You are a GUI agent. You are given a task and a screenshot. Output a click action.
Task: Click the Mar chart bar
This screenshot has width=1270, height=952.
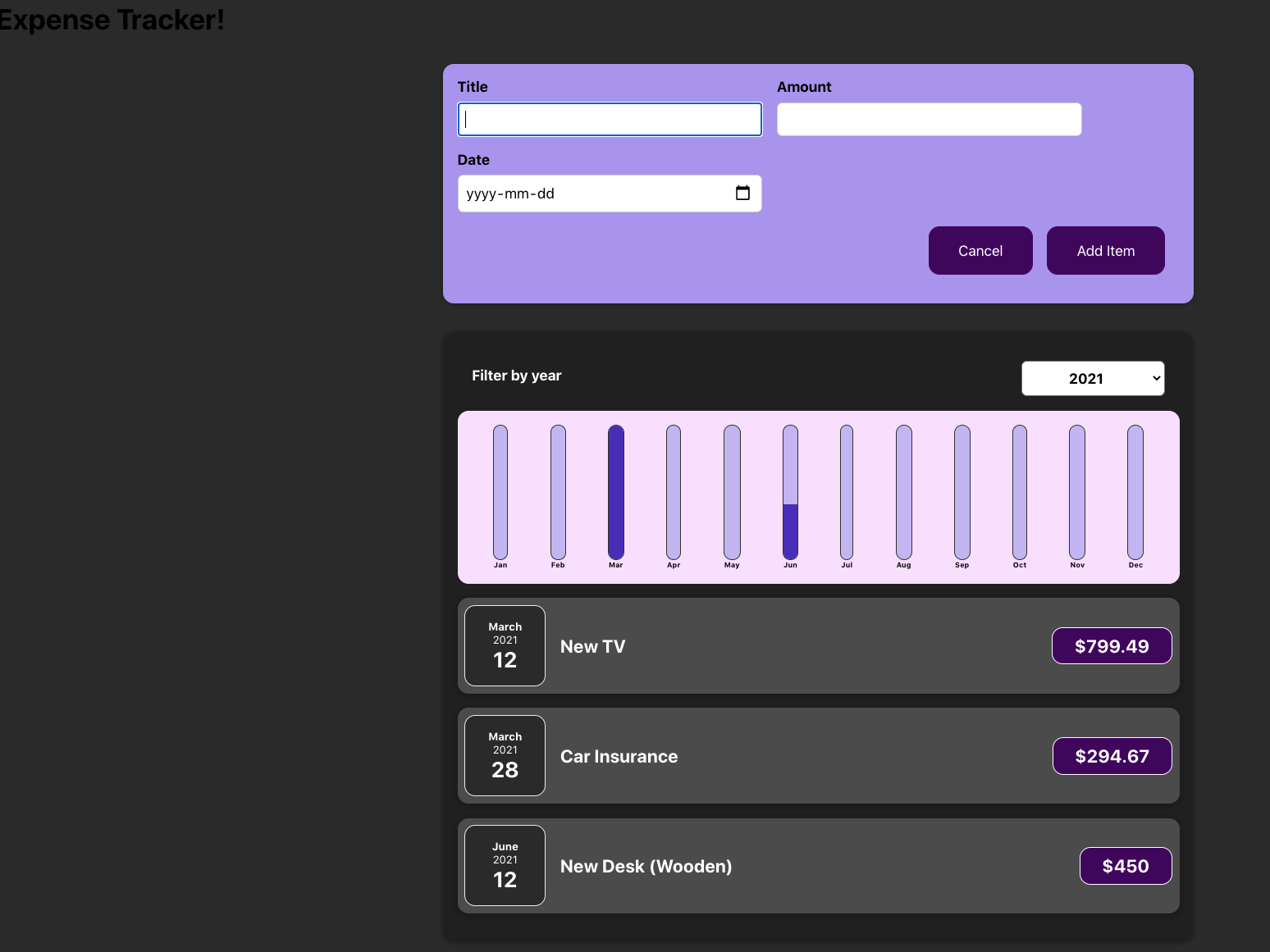click(x=616, y=492)
